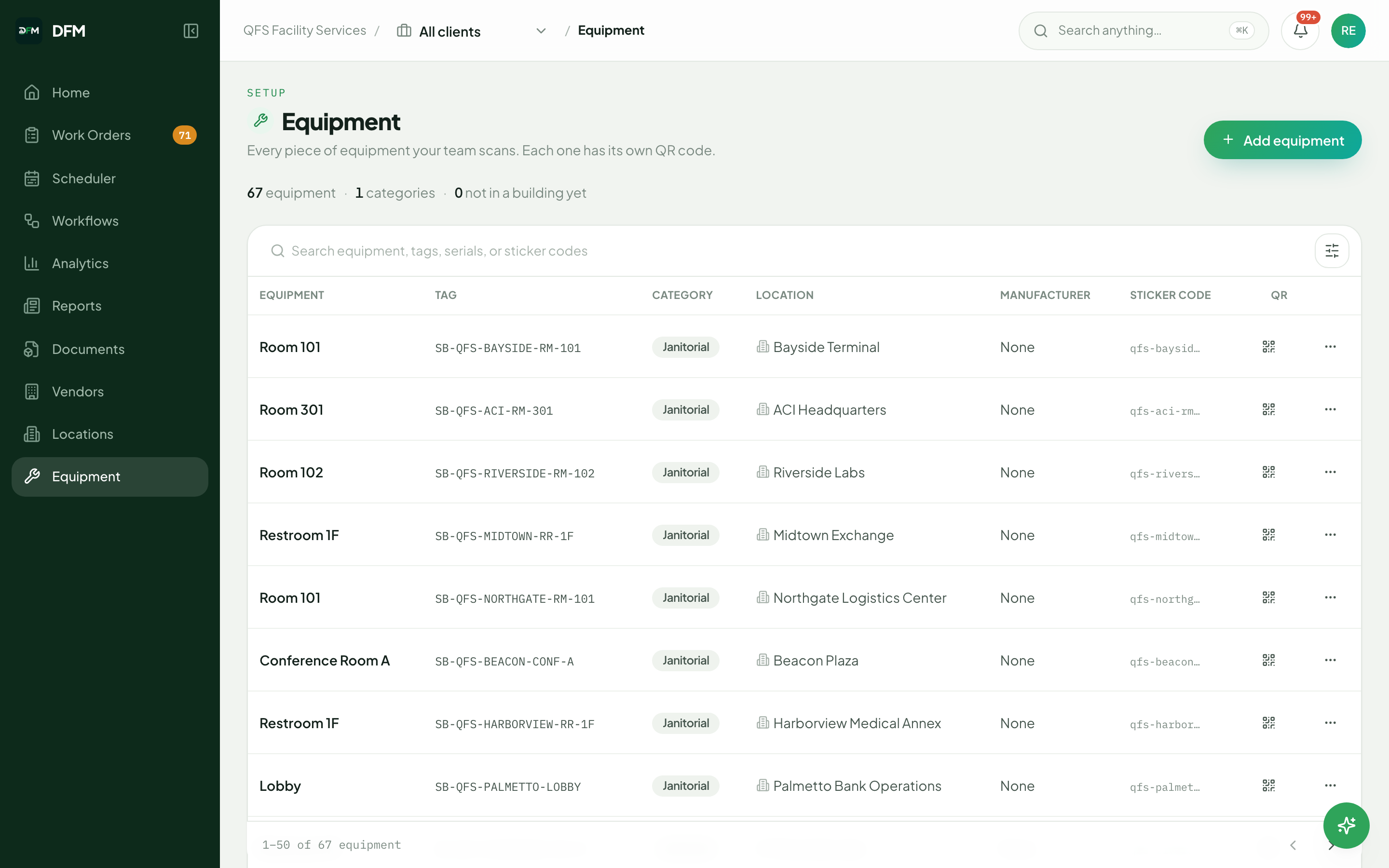
Task: Navigate to Analytics
Action: [x=109, y=263]
